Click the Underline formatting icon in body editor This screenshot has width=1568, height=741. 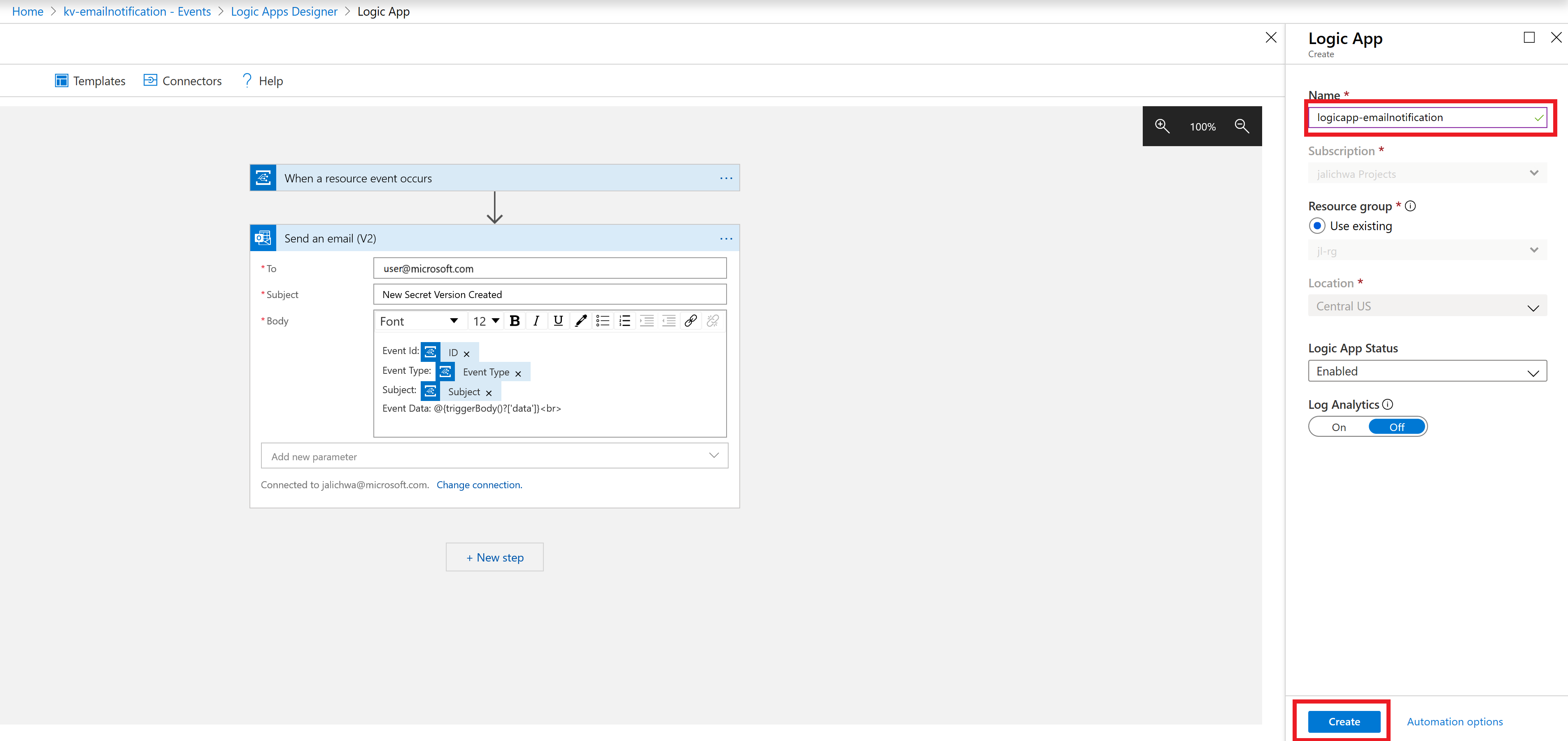coord(558,321)
